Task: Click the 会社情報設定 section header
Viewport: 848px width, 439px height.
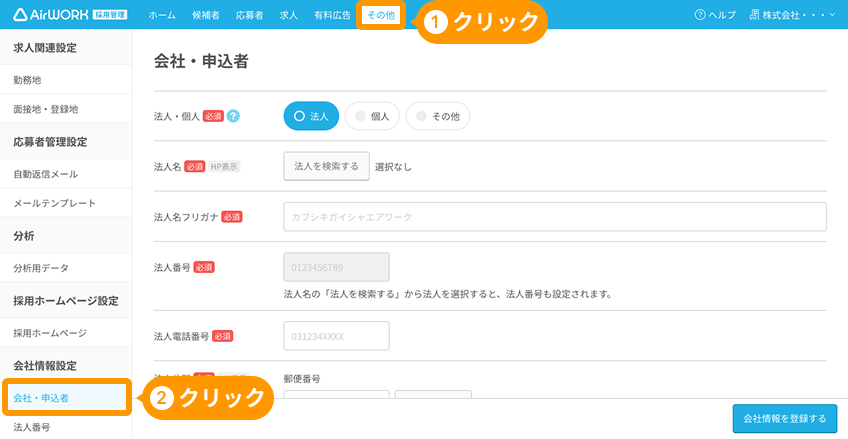Action: (45, 365)
